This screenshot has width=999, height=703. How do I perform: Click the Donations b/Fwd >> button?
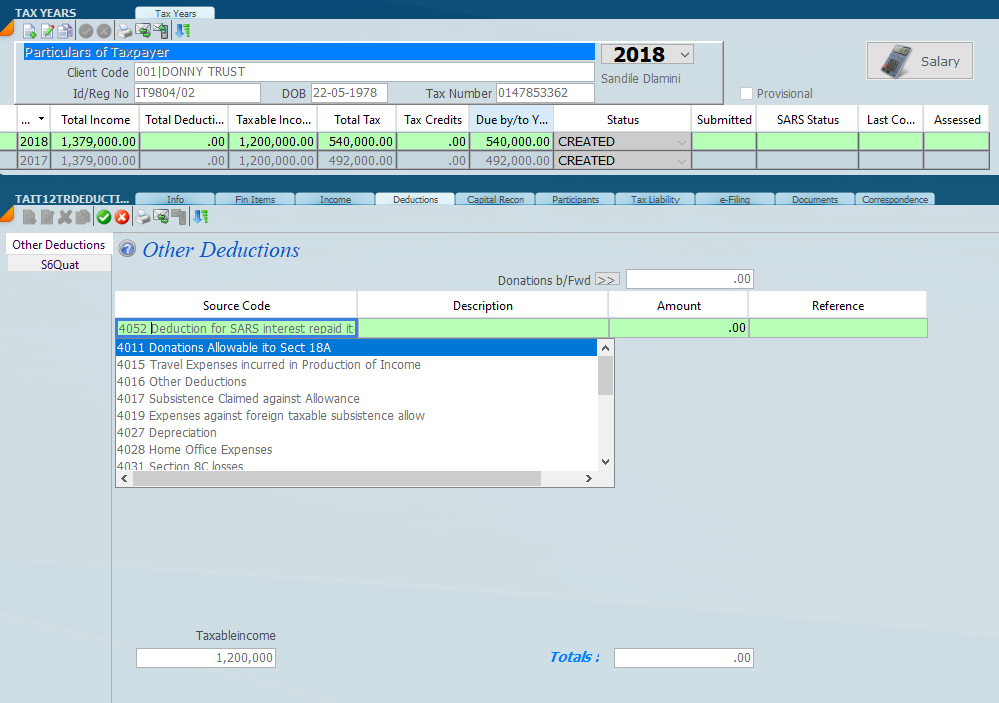point(607,280)
